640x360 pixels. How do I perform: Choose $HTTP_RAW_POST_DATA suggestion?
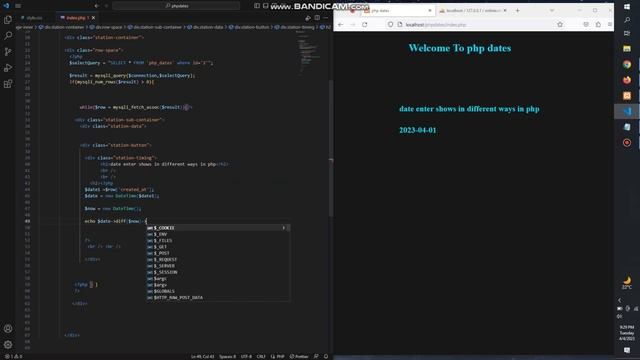pos(218,298)
